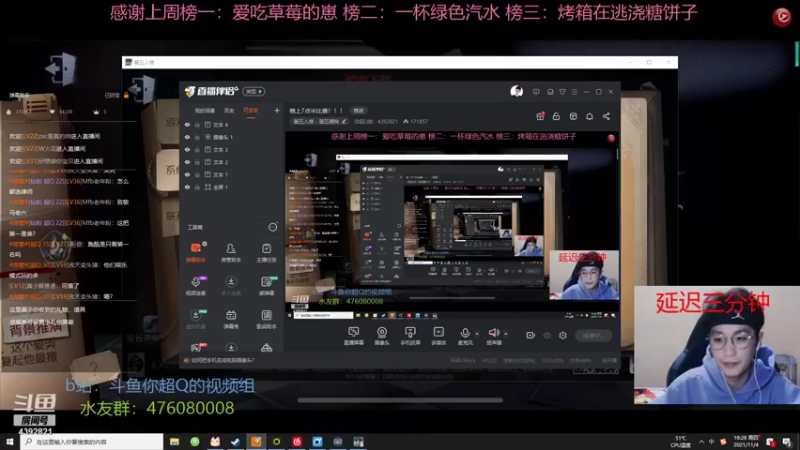
Task: Open the toolbox more options circle icon
Action: (x=273, y=227)
